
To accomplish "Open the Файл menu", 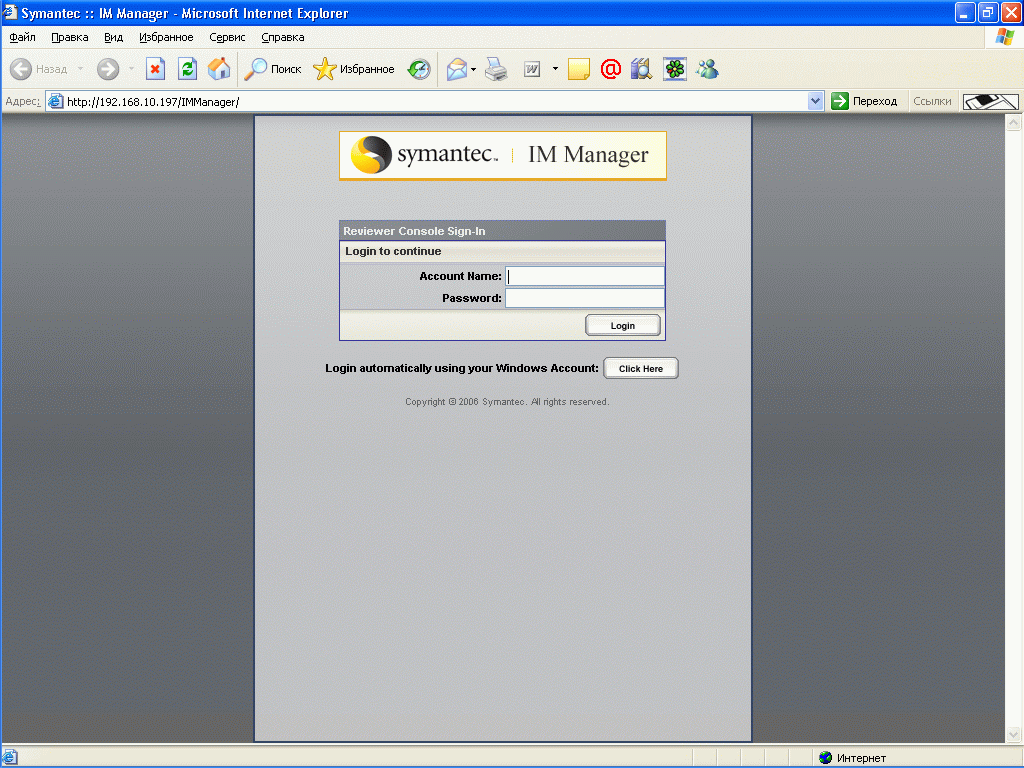I will 22,37.
